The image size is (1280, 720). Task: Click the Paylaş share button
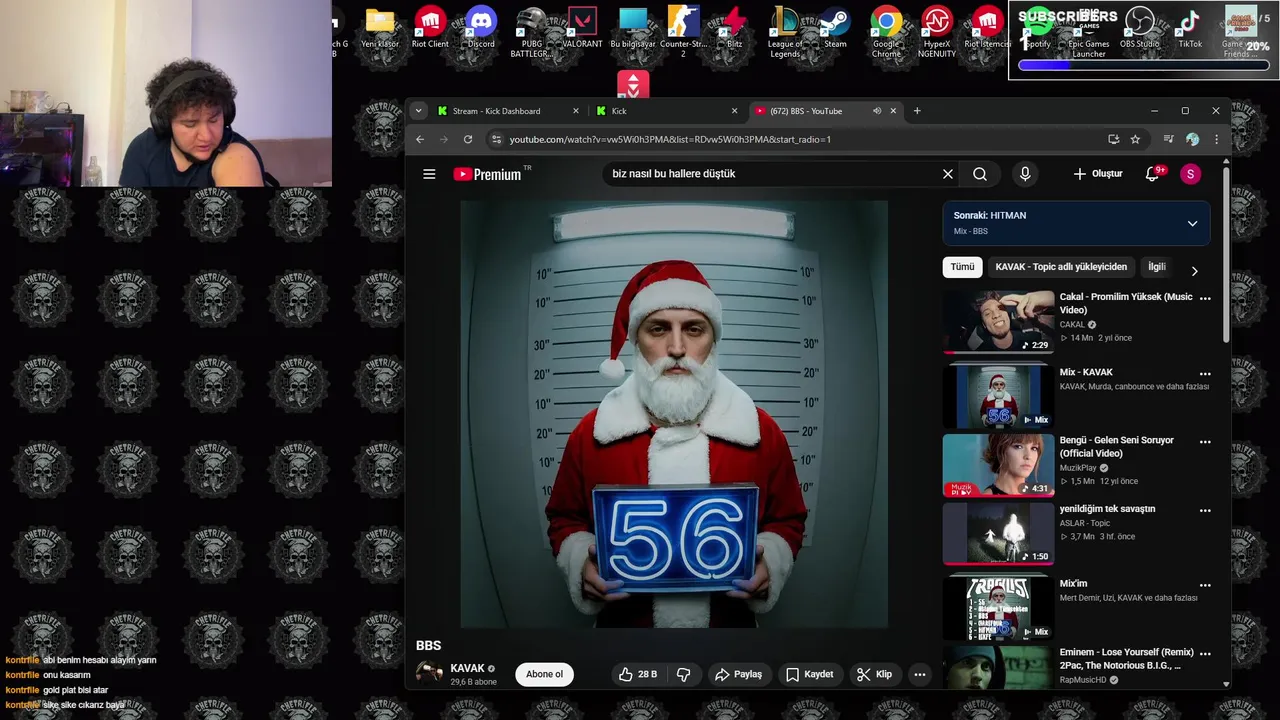pyautogui.click(x=738, y=674)
